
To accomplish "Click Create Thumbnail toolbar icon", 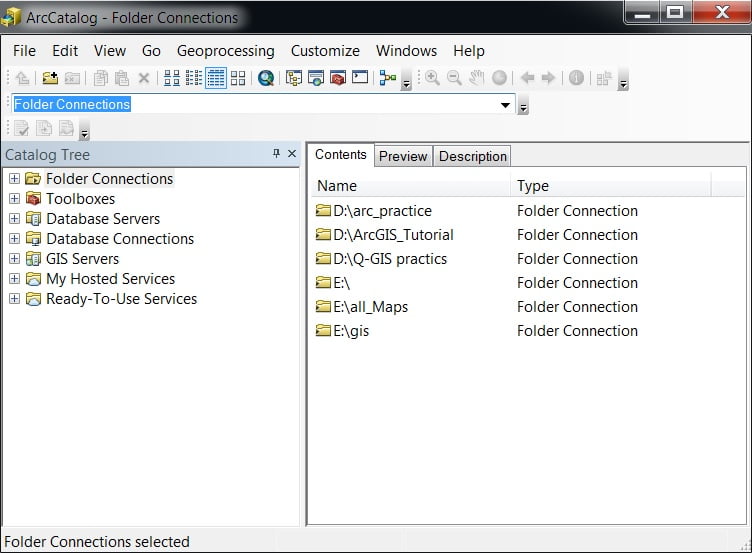I will pyautogui.click(x=604, y=78).
